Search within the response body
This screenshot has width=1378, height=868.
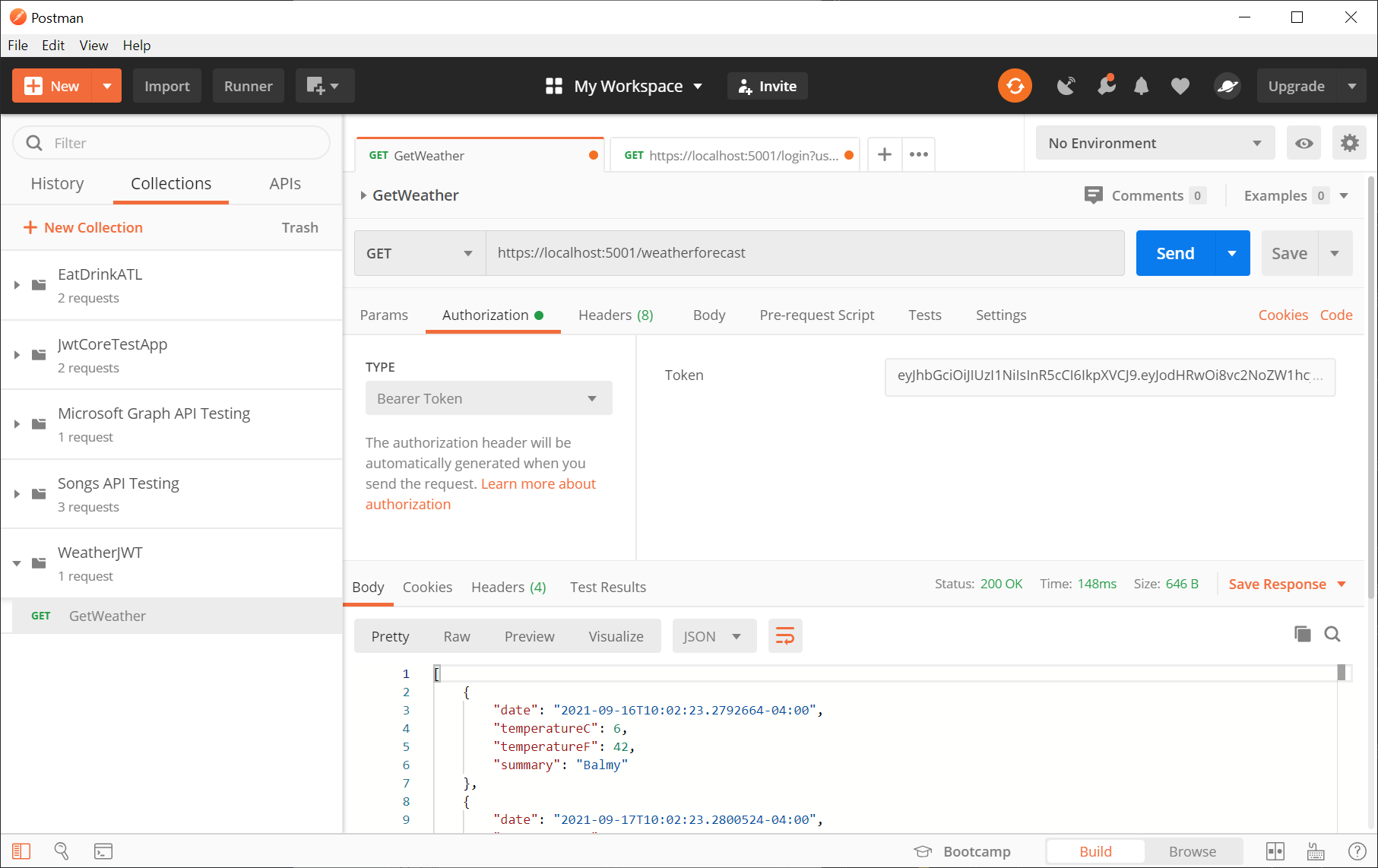coord(1332,634)
